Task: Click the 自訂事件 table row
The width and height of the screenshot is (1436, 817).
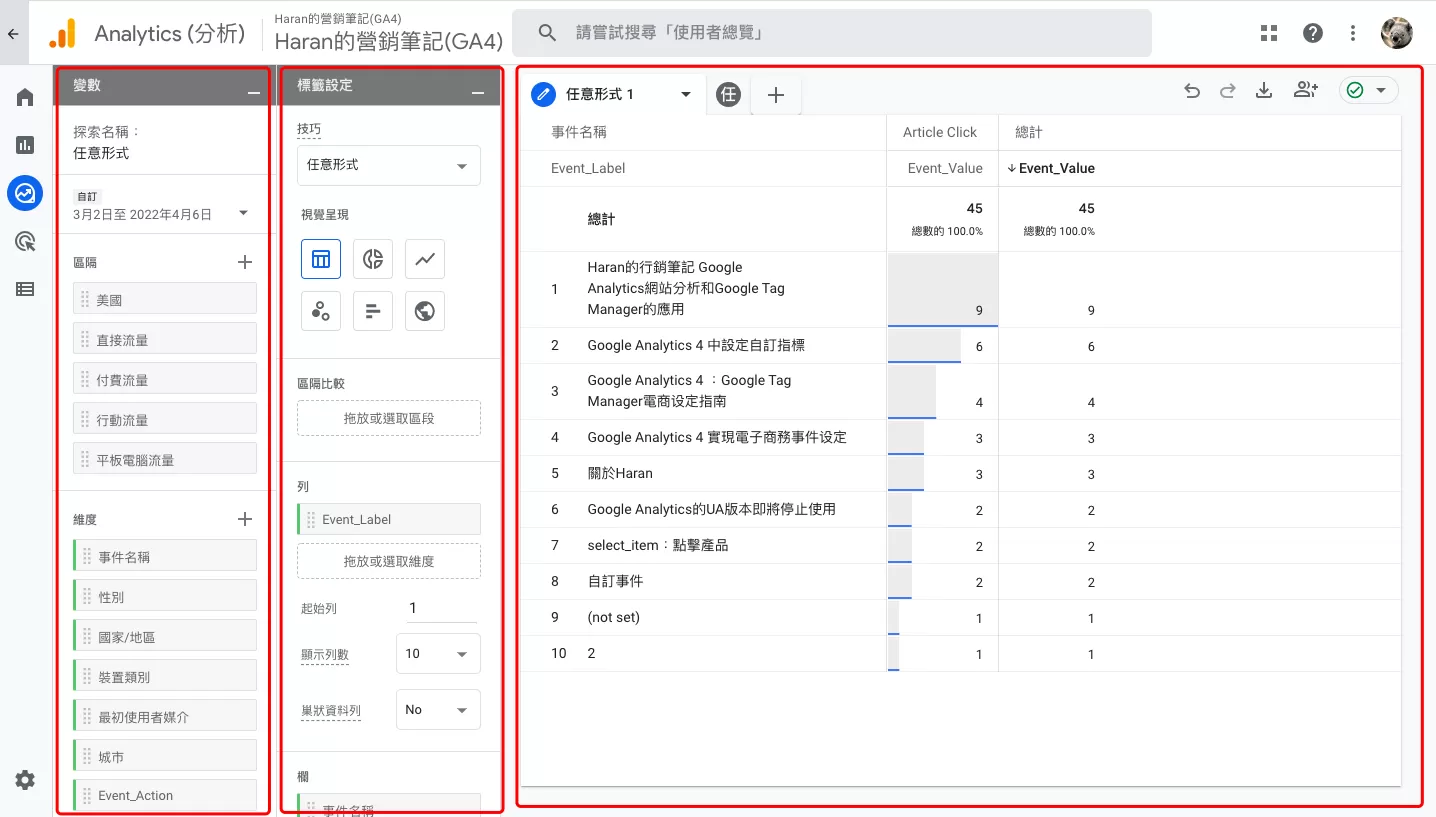Action: [x=960, y=582]
